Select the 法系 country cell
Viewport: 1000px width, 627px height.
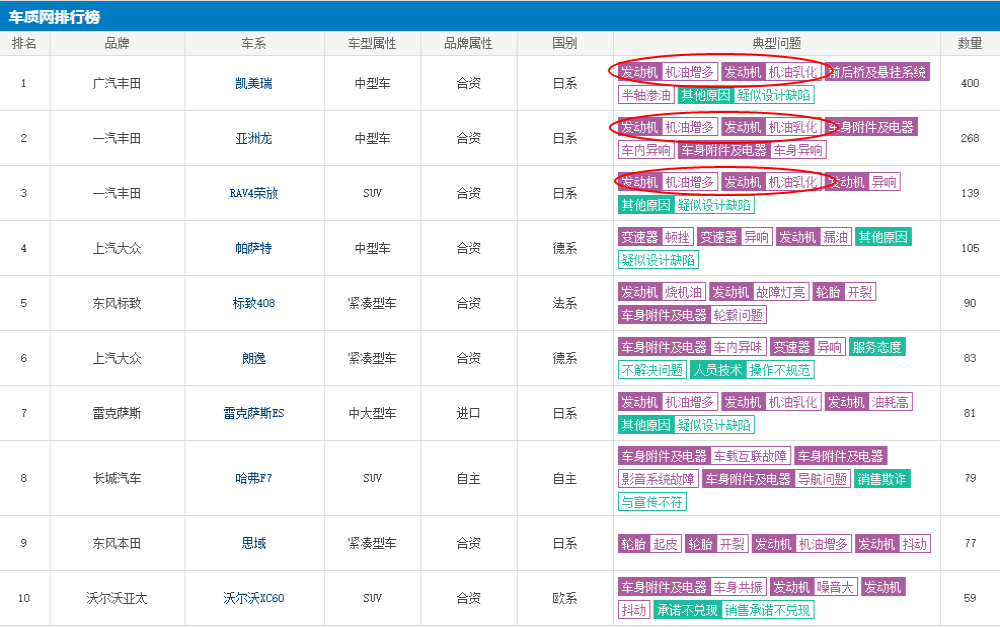click(x=564, y=303)
